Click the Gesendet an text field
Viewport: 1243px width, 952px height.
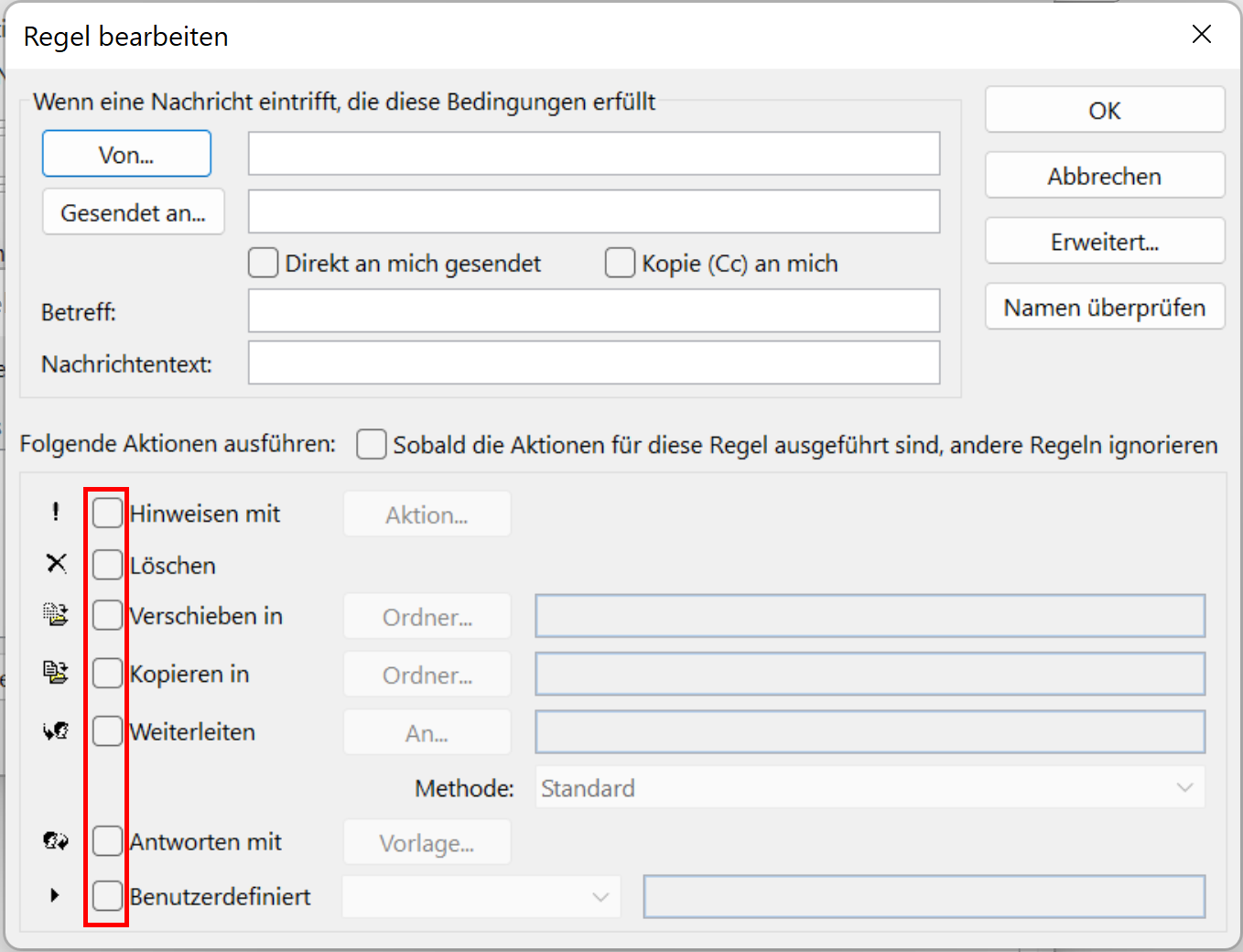point(594,211)
